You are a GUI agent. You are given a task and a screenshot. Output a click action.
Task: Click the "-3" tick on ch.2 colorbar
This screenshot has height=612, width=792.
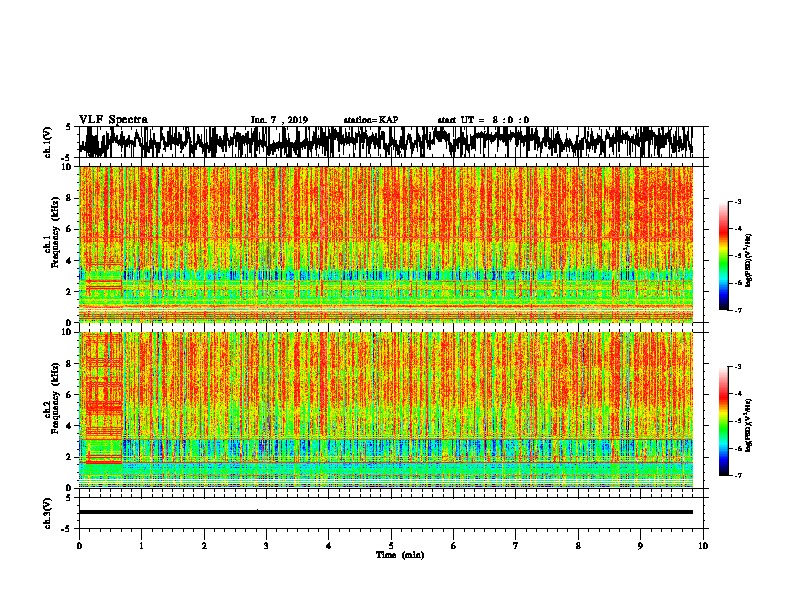click(737, 367)
